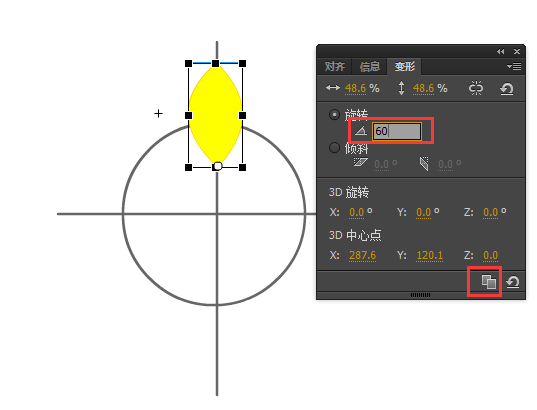Click the rotation angle input field showing 60
Screen dimensions: 537x410
click(397, 131)
